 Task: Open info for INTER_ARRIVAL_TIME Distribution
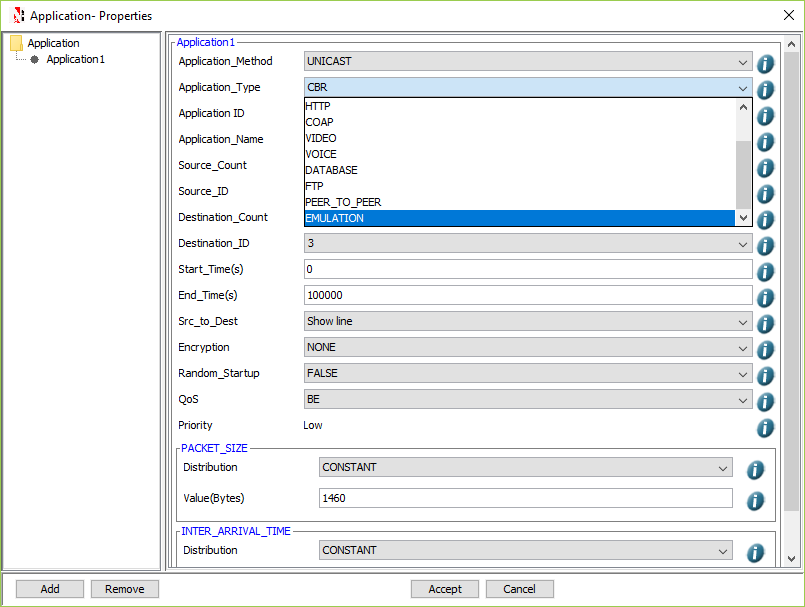point(755,552)
